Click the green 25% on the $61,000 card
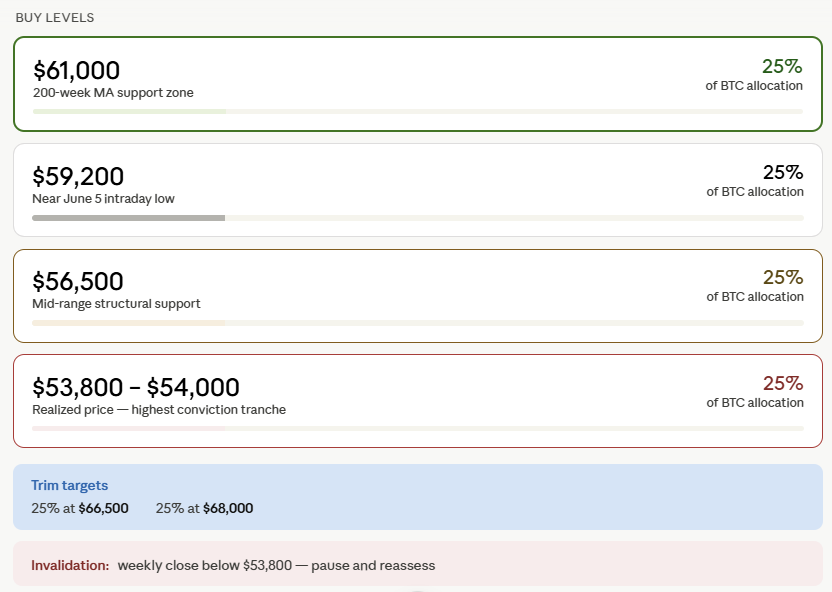 click(x=782, y=66)
